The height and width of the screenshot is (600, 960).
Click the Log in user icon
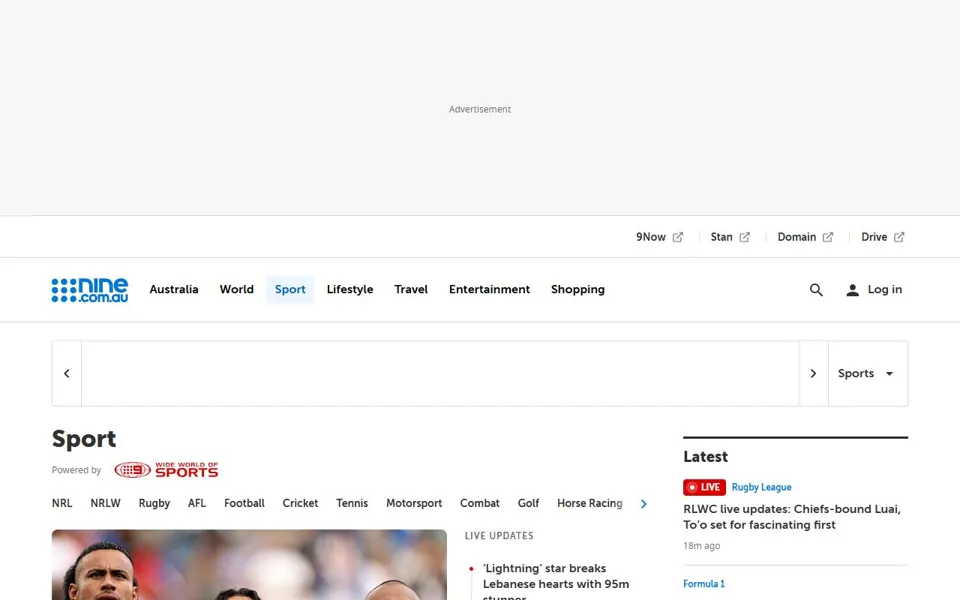point(852,290)
